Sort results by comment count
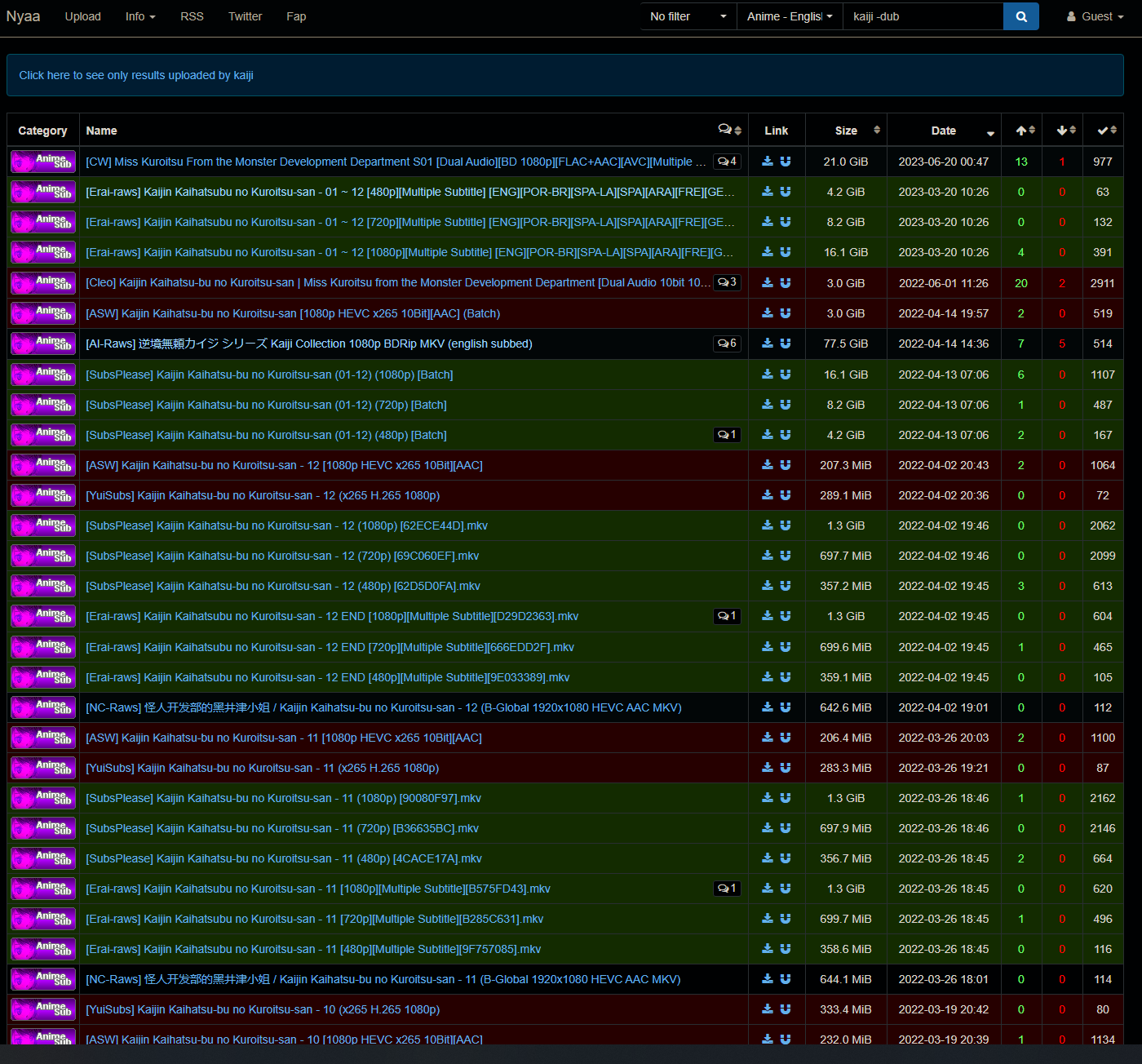 tap(730, 131)
